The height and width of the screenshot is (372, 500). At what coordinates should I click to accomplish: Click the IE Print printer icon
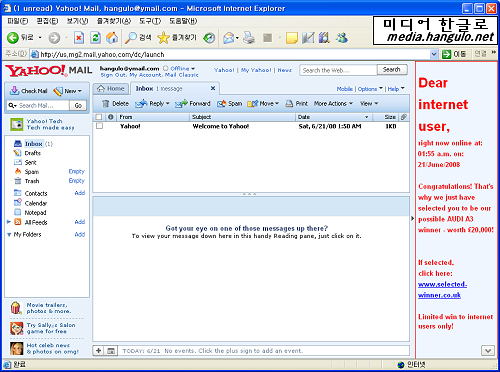tap(249, 38)
